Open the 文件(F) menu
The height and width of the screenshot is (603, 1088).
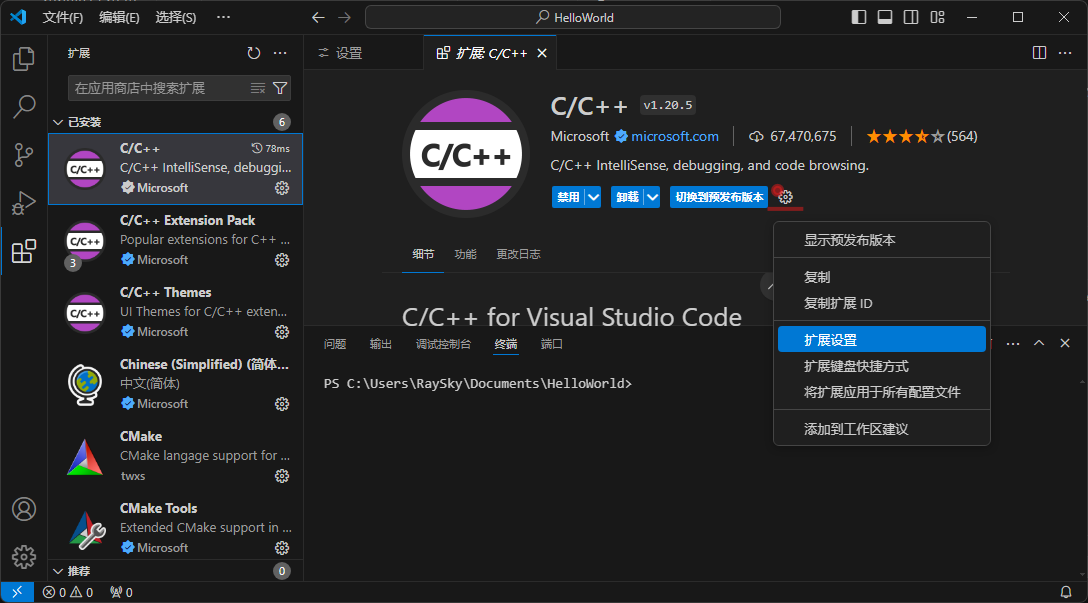coord(62,17)
